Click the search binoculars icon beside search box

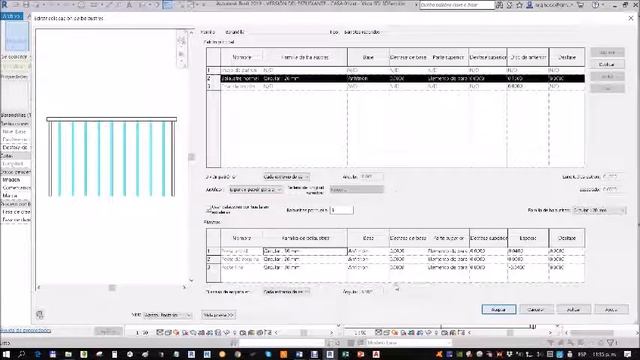[499, 5]
